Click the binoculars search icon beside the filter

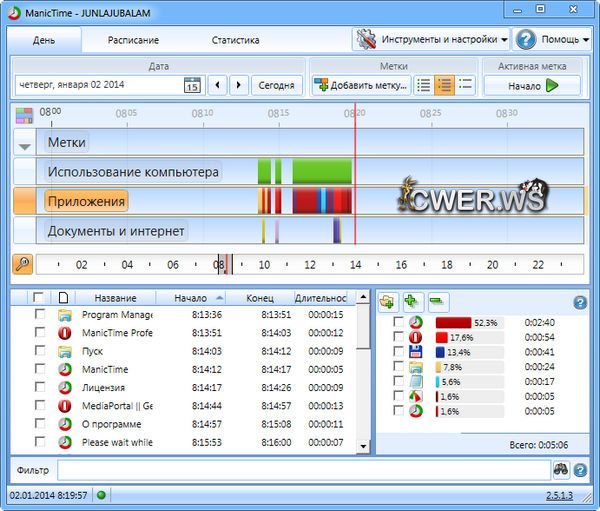pyautogui.click(x=561, y=470)
